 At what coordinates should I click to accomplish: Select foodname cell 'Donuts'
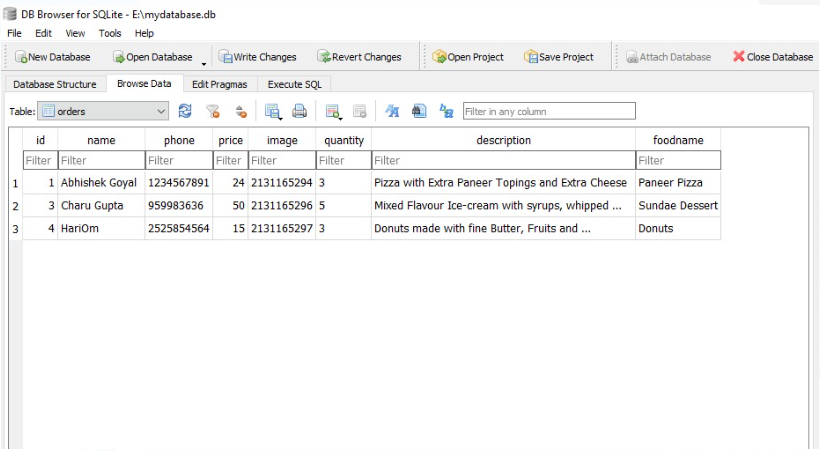(678, 228)
